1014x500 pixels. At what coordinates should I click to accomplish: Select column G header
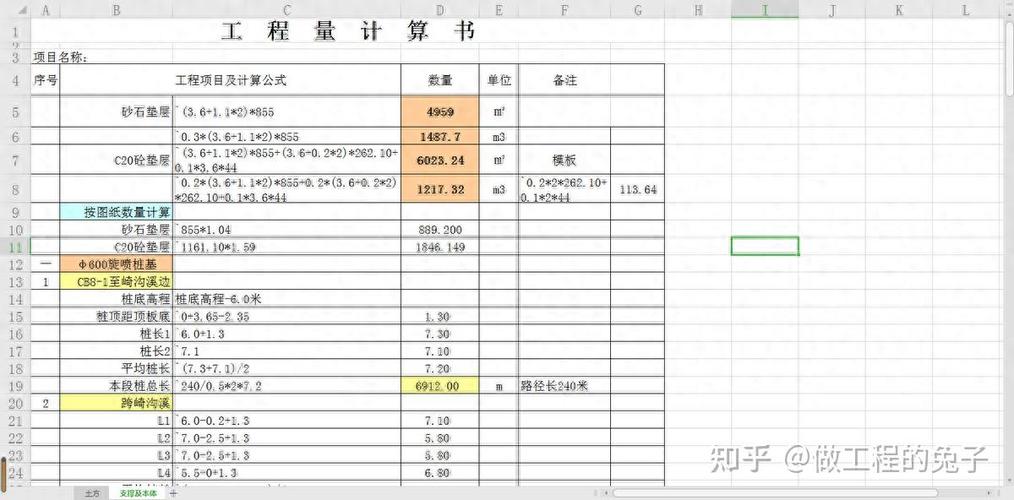point(638,10)
